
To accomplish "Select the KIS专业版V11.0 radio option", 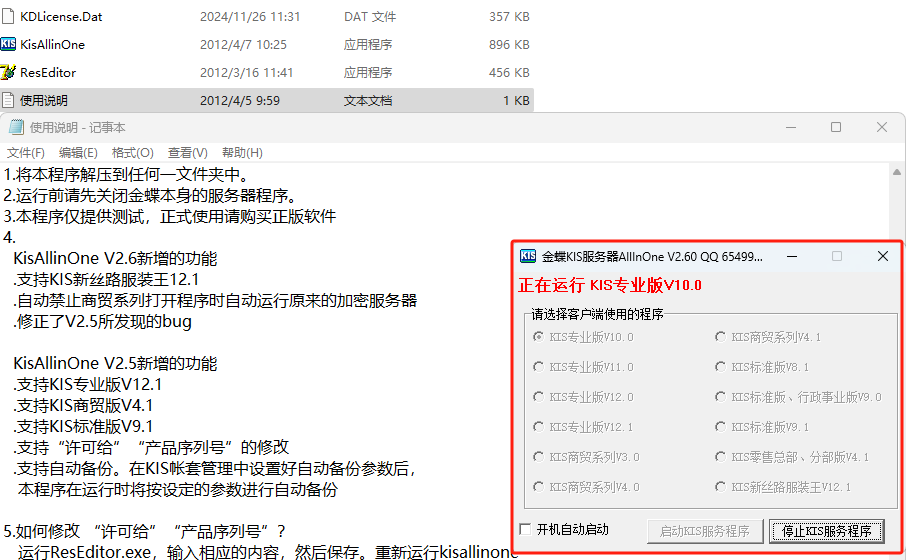I will [x=539, y=367].
